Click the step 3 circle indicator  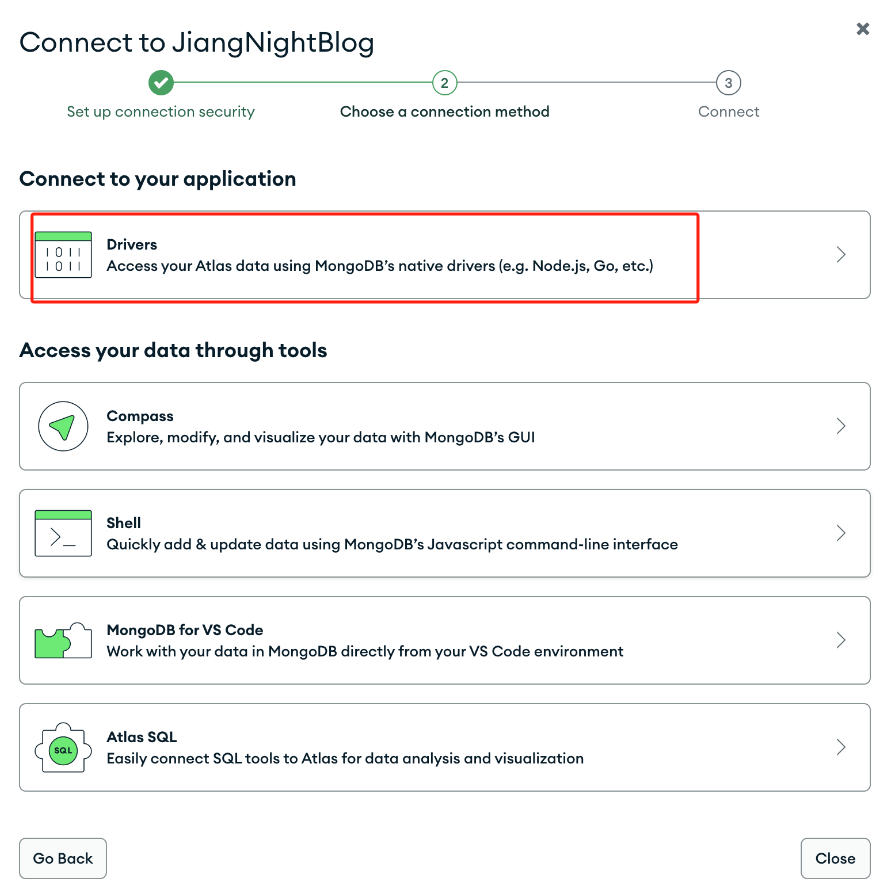[x=729, y=83]
